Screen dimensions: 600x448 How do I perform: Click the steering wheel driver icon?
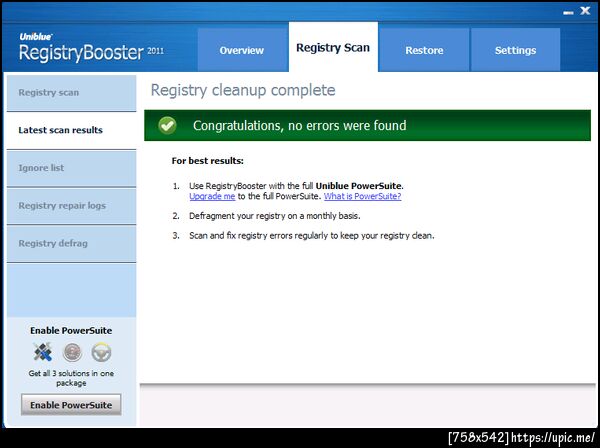coord(101,352)
